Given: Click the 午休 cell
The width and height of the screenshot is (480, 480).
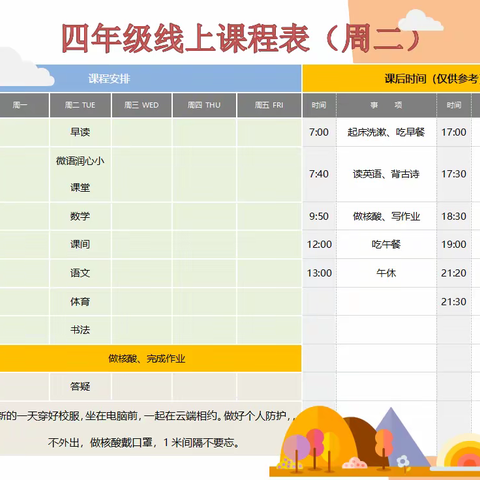Looking at the screenshot, I should 386,273.
